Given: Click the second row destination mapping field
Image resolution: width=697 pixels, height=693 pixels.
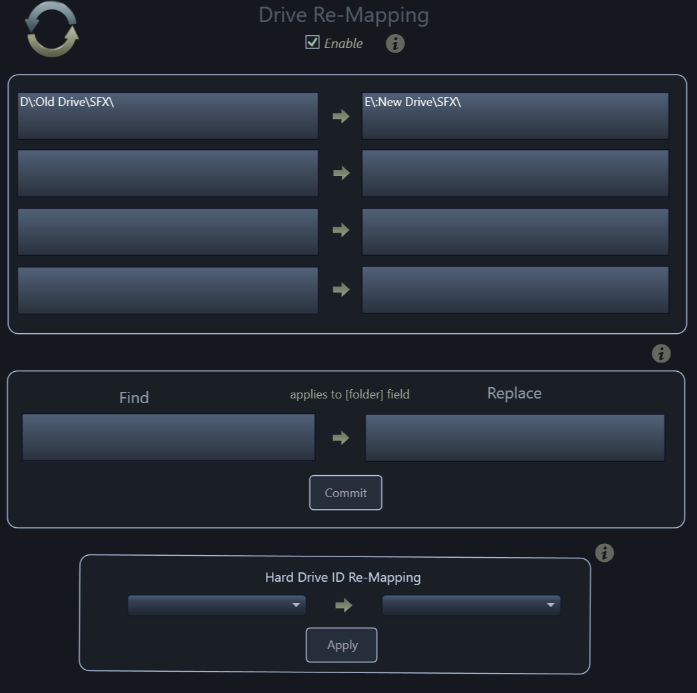Looking at the screenshot, I should click(x=515, y=173).
